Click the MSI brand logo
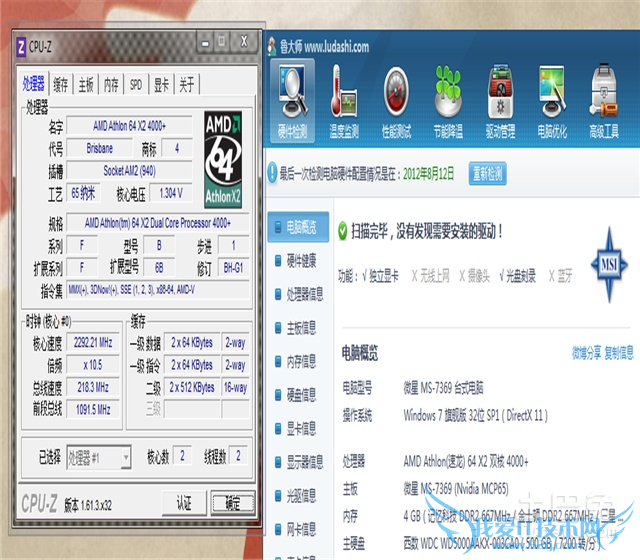This screenshot has width=640, height=560. pyautogui.click(x=609, y=264)
